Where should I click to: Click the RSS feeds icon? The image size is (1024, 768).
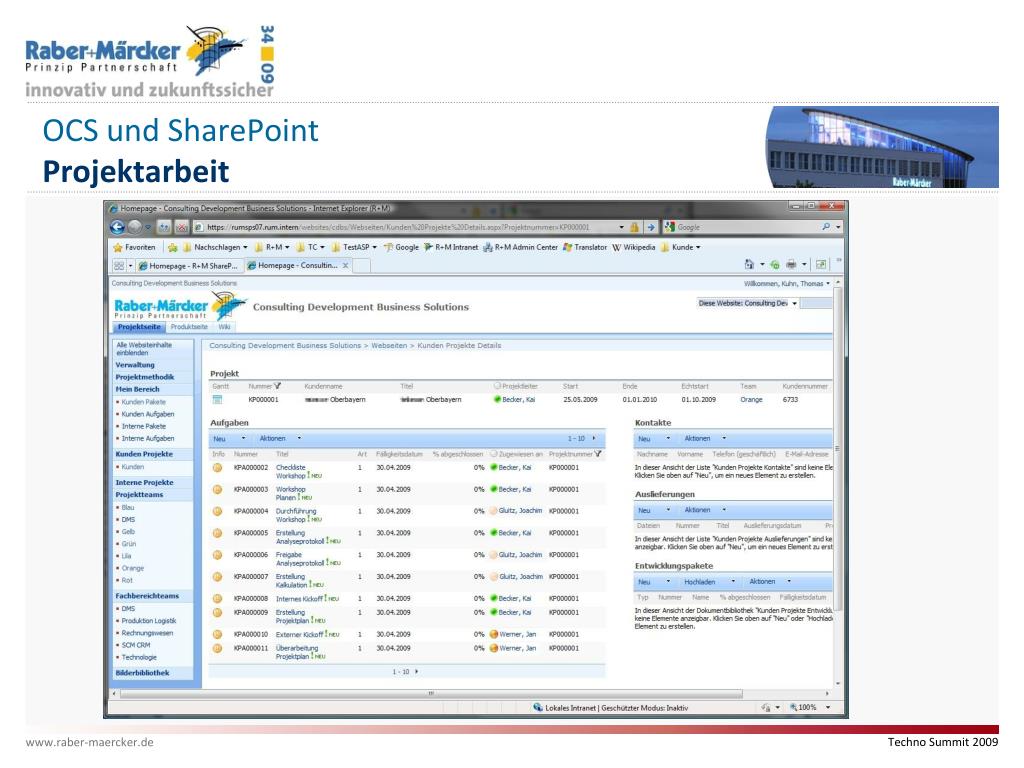pyautogui.click(x=775, y=264)
